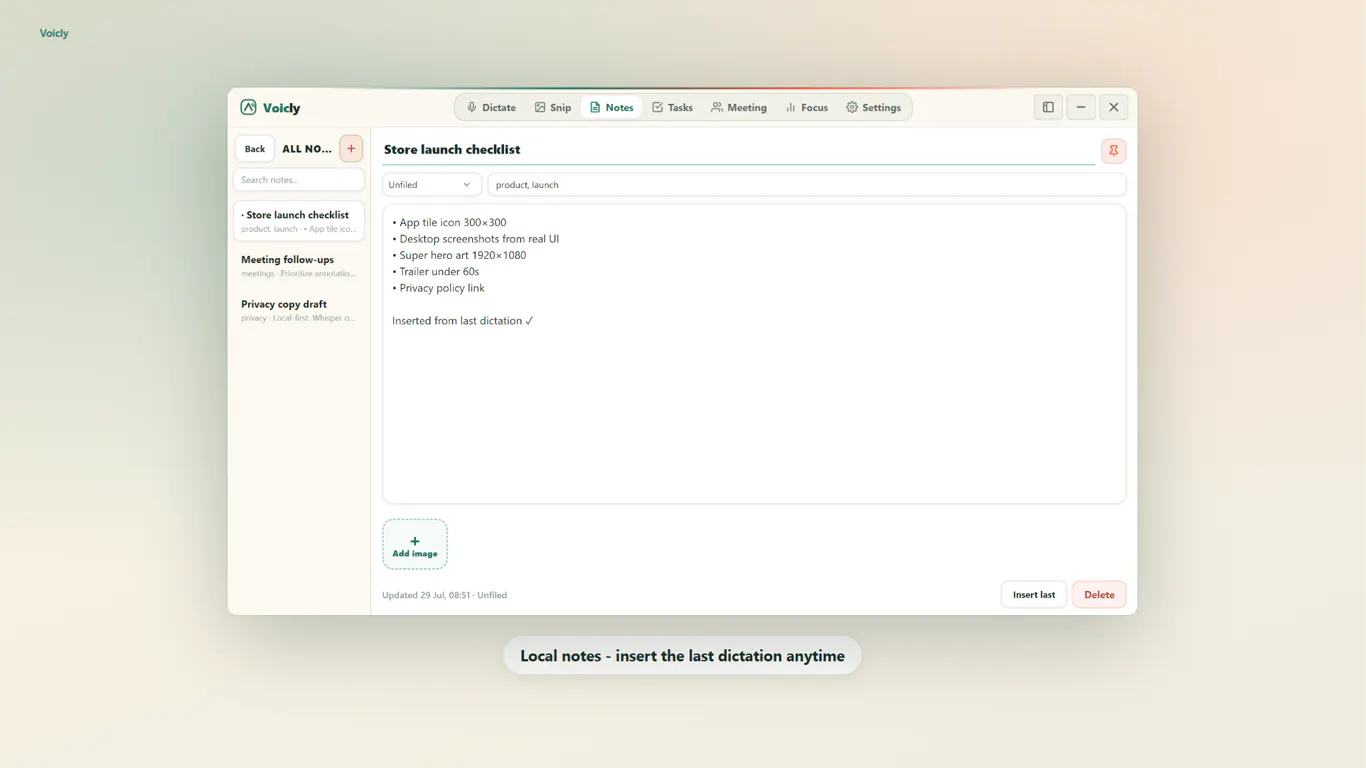Click the Insert last button

1034,594
